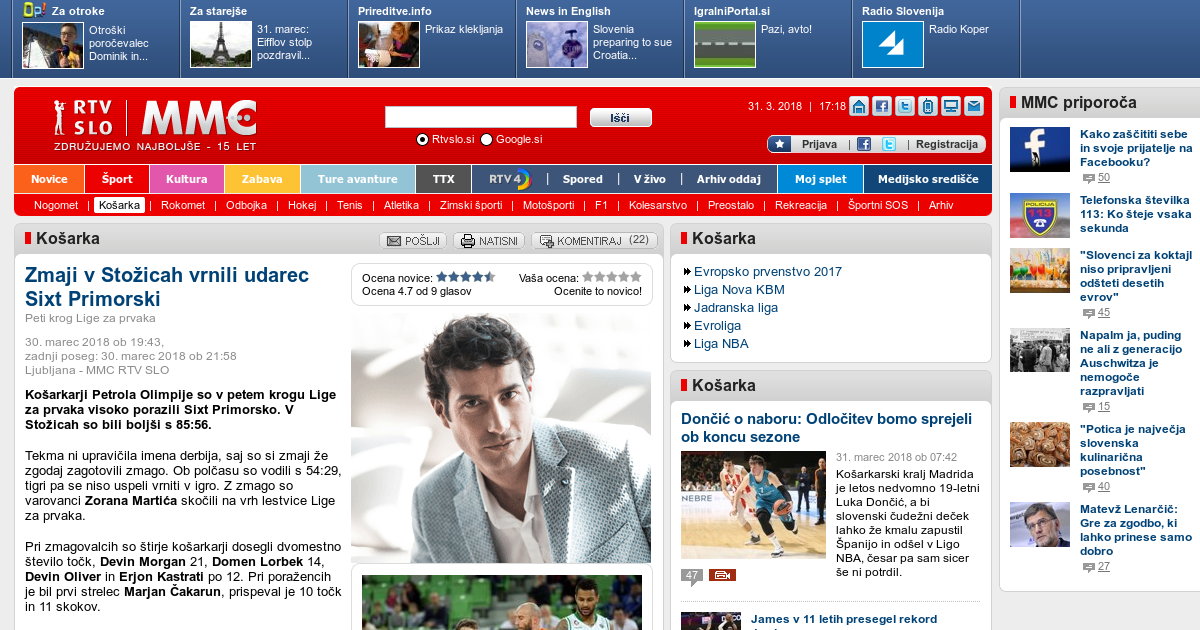Click the envelope mail icon in header

tap(973, 106)
